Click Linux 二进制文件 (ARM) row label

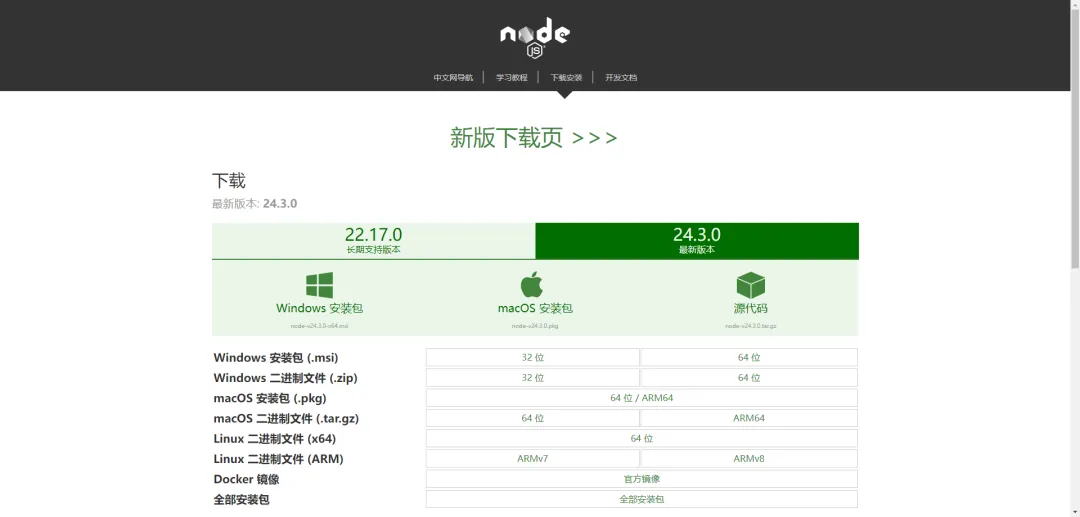(x=278, y=458)
